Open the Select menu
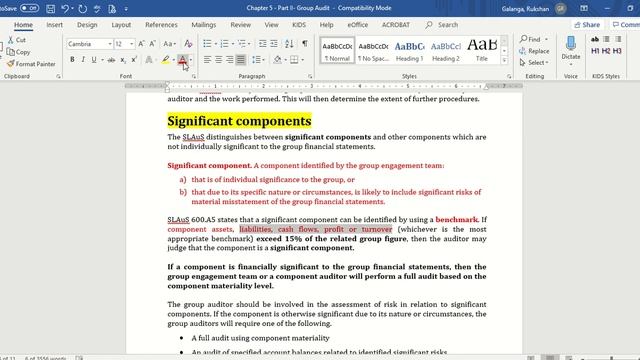The width and height of the screenshot is (640, 360). [x=534, y=62]
